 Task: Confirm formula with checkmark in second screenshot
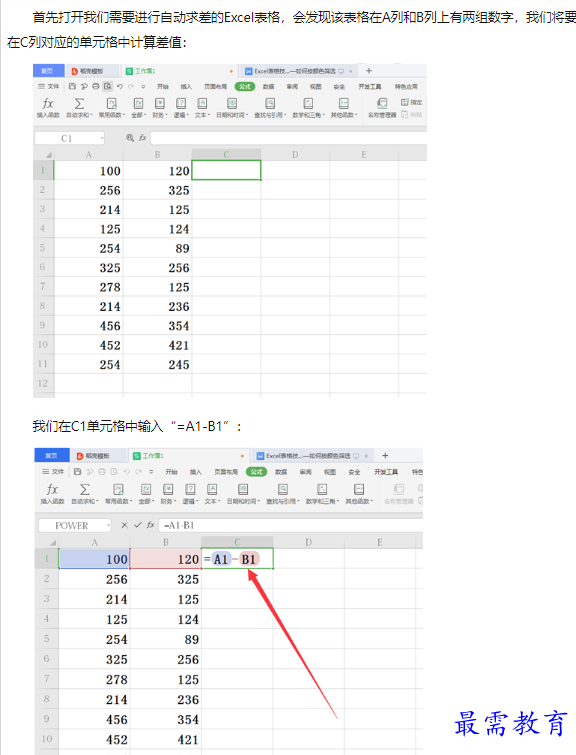[x=138, y=525]
